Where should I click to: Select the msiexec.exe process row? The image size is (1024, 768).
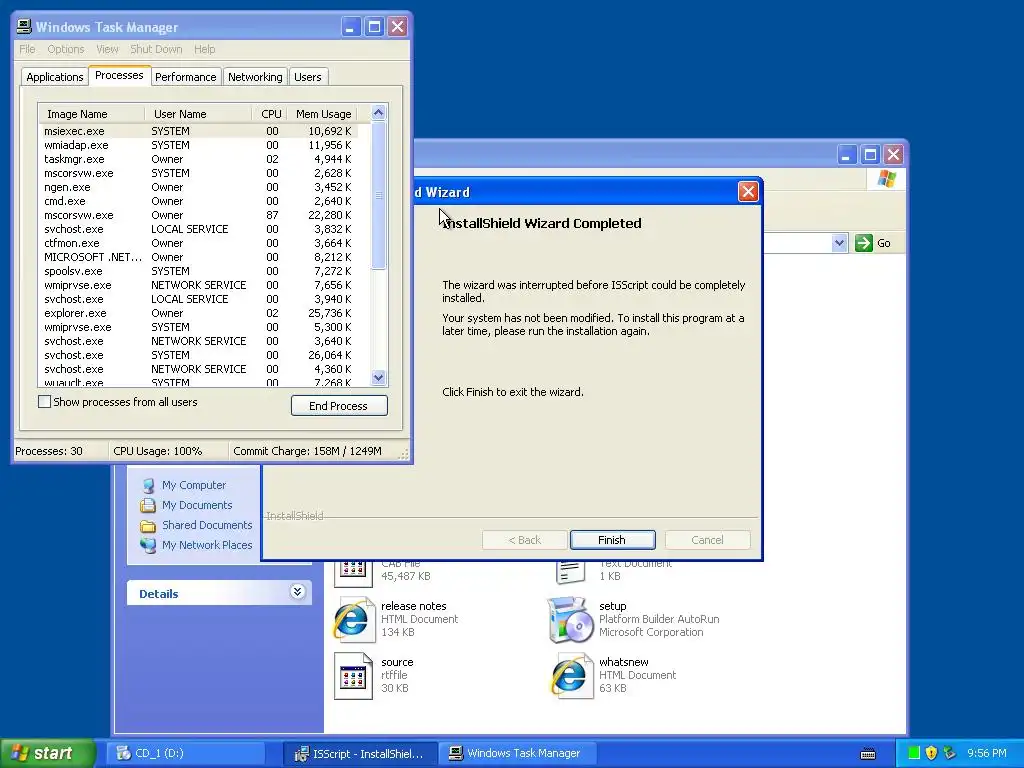[199, 131]
